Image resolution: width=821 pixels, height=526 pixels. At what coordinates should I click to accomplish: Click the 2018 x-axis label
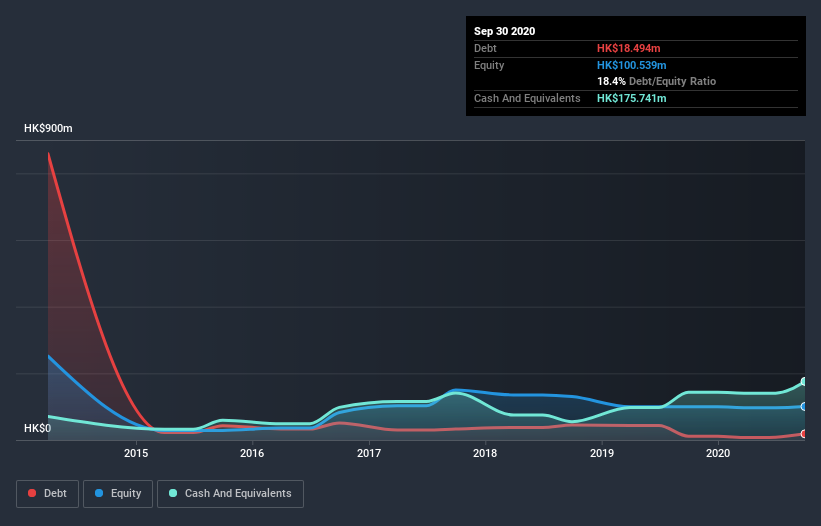point(485,453)
